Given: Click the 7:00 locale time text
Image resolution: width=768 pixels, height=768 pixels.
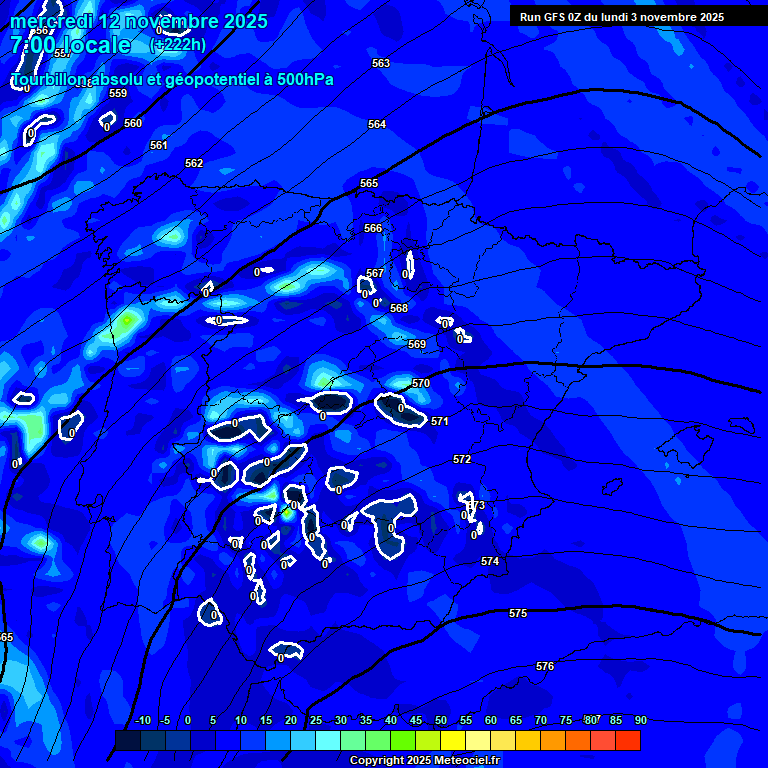Looking at the screenshot, I should click(71, 45).
